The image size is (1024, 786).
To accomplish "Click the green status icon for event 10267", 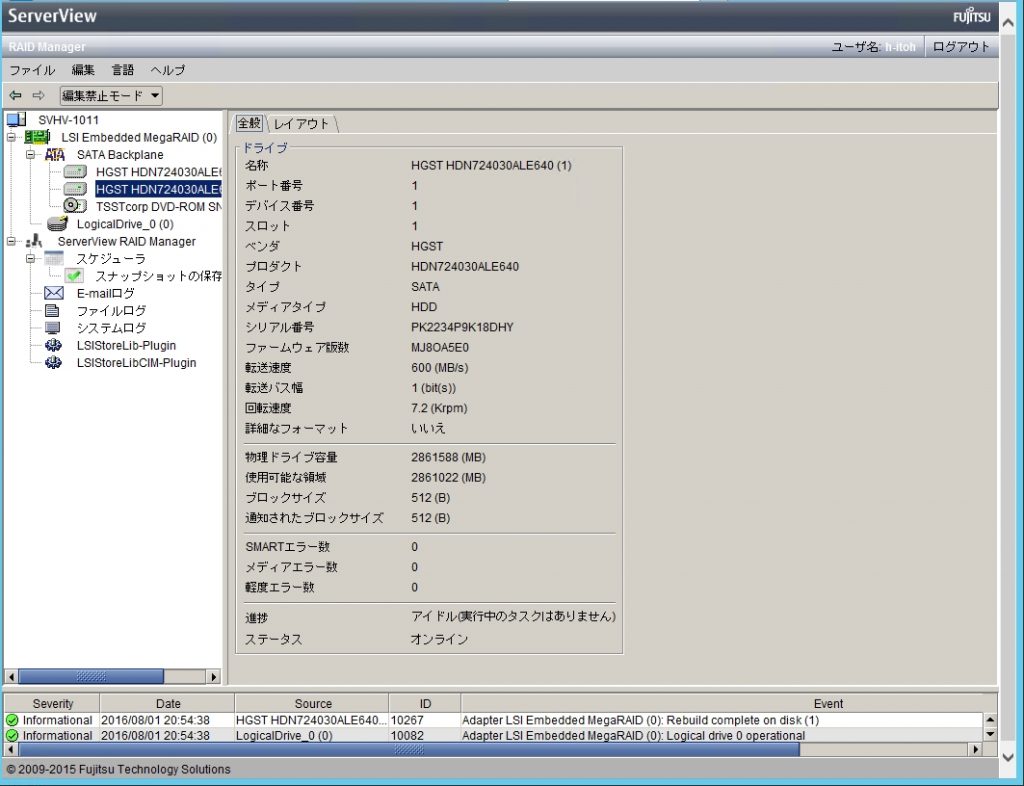I will [x=12, y=720].
